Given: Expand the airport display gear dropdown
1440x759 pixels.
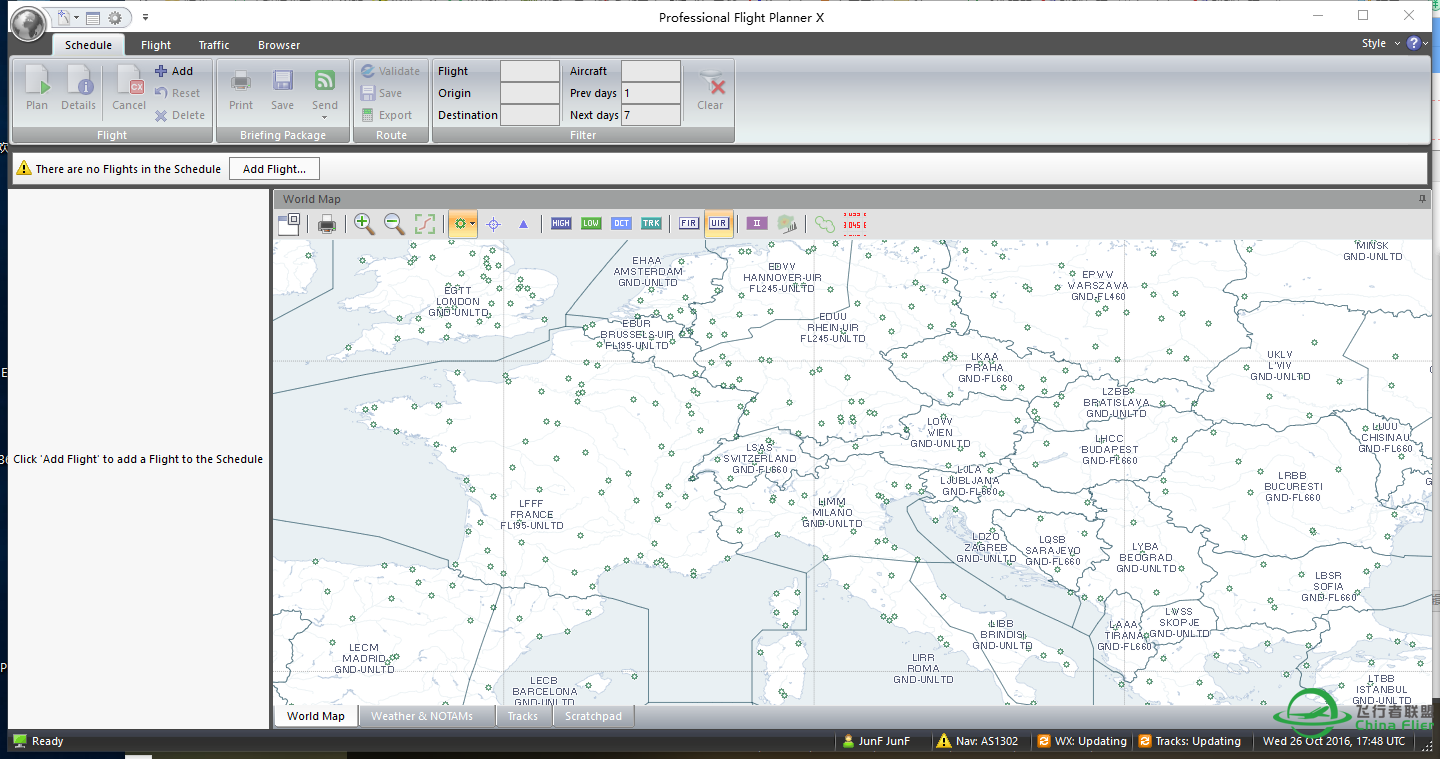Looking at the screenshot, I should 472,224.
